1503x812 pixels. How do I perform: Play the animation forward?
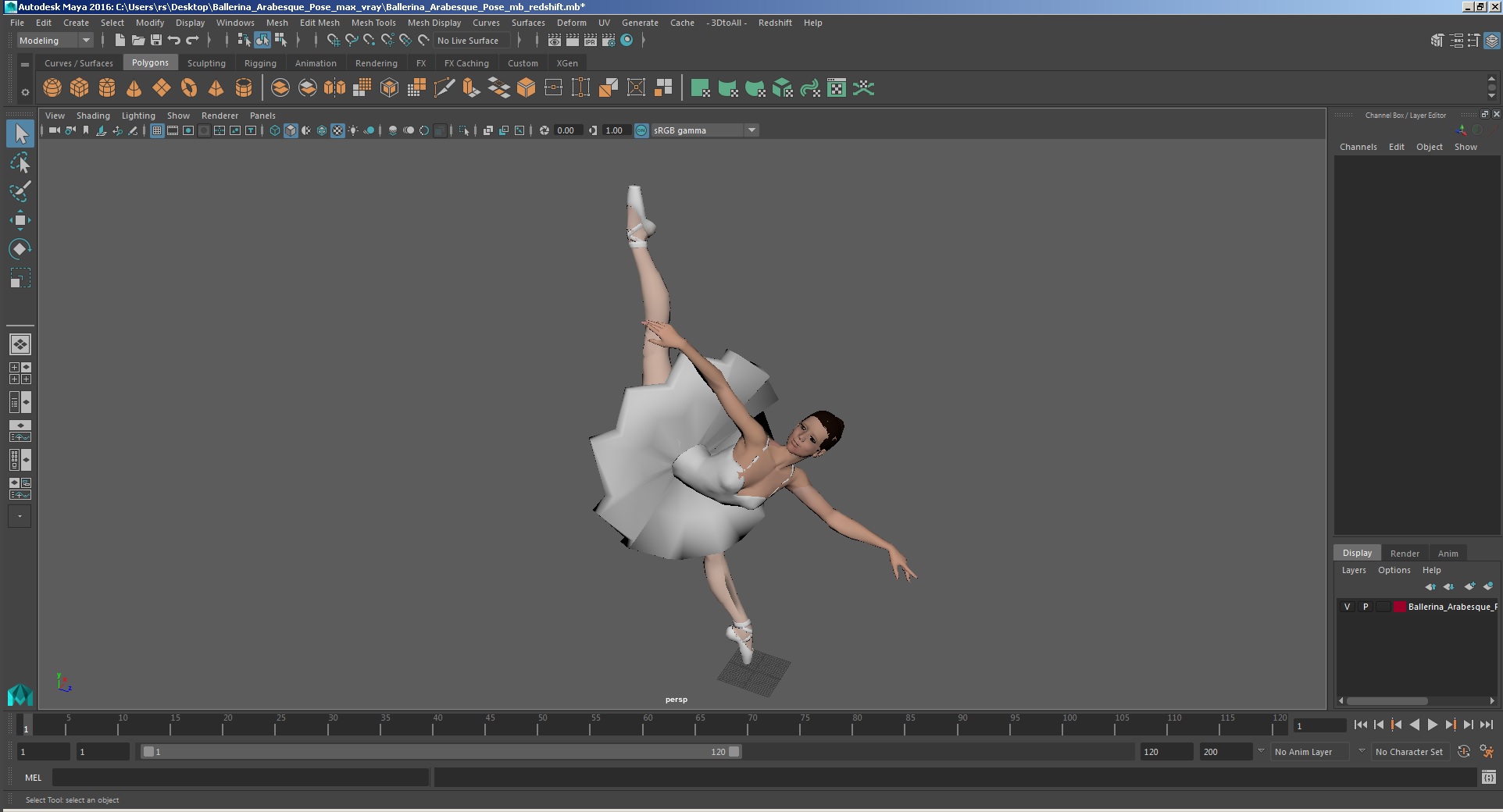tap(1433, 725)
